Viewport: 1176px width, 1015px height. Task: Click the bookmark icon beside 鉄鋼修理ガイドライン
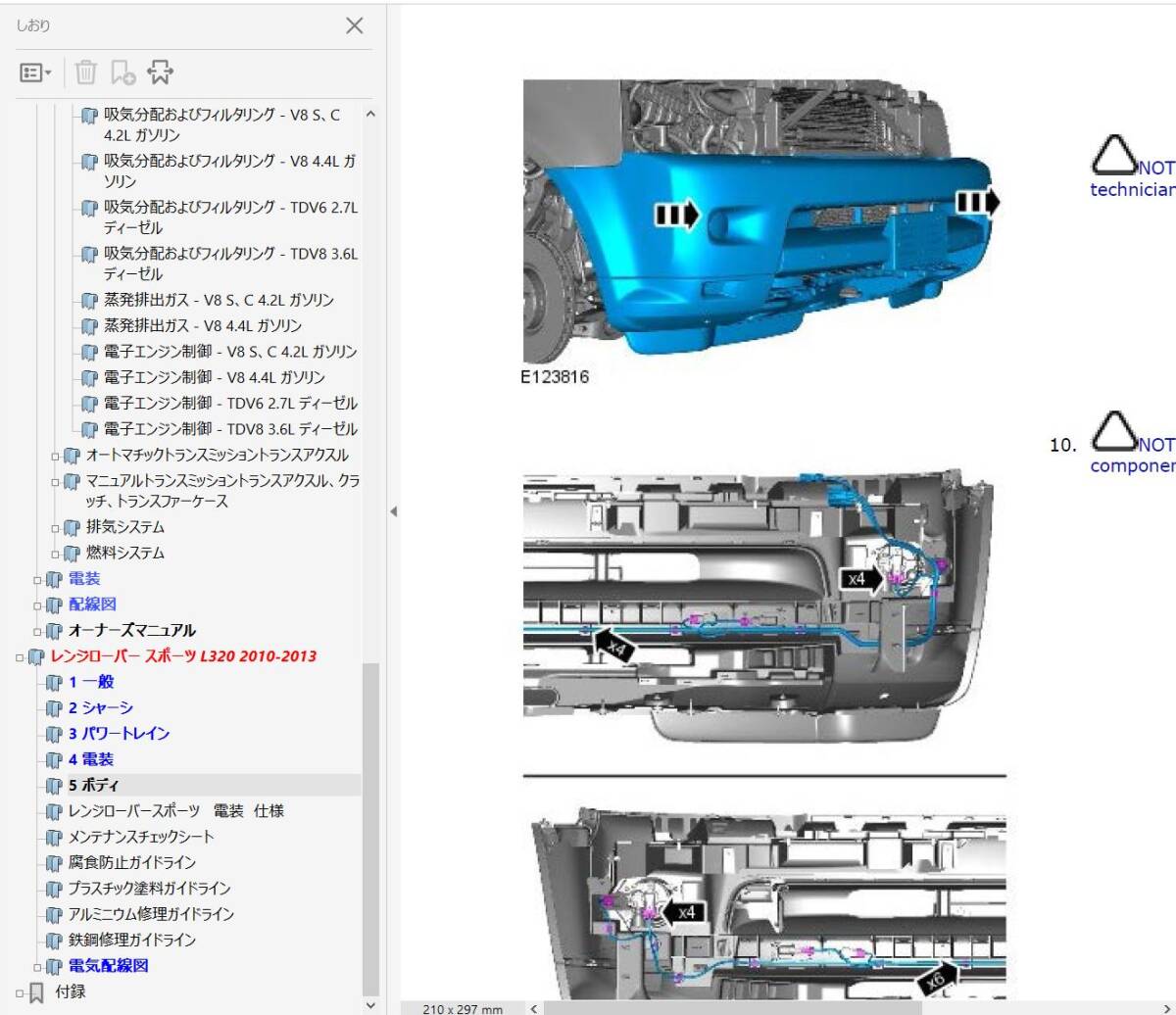tap(55, 941)
